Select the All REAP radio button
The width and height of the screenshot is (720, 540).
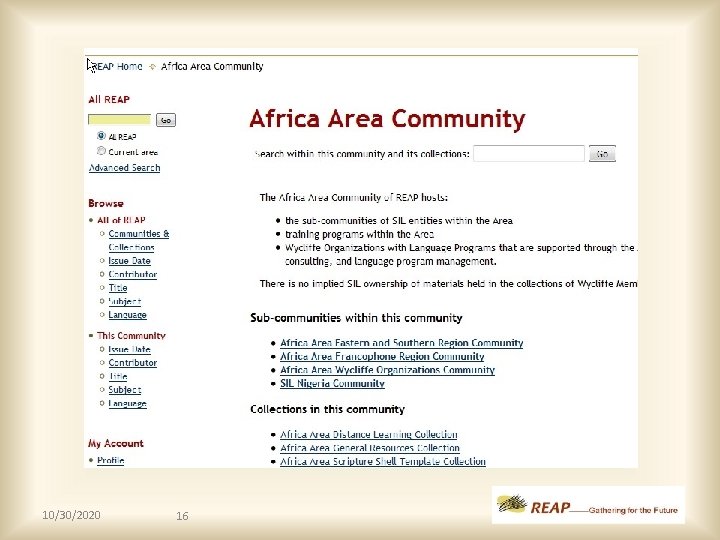[101, 136]
